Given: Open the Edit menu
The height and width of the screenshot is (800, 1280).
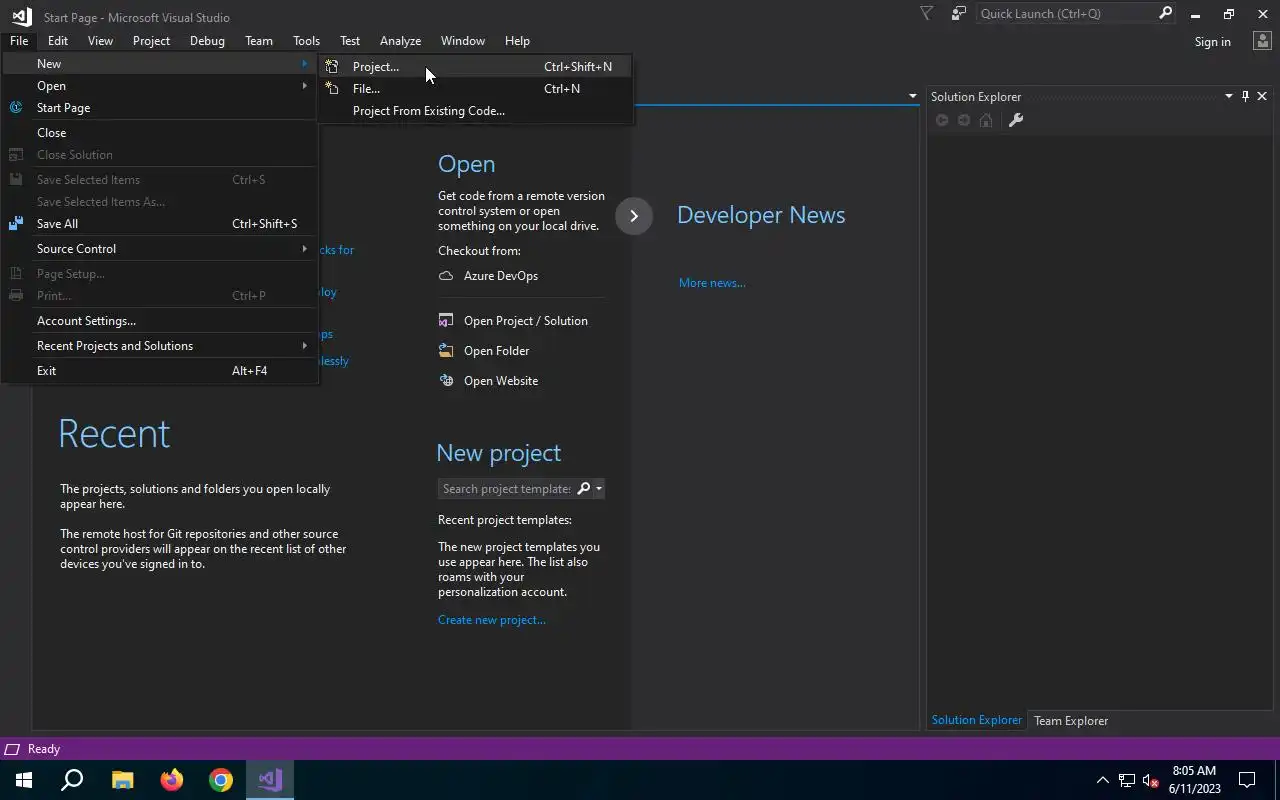Looking at the screenshot, I should (x=58, y=41).
